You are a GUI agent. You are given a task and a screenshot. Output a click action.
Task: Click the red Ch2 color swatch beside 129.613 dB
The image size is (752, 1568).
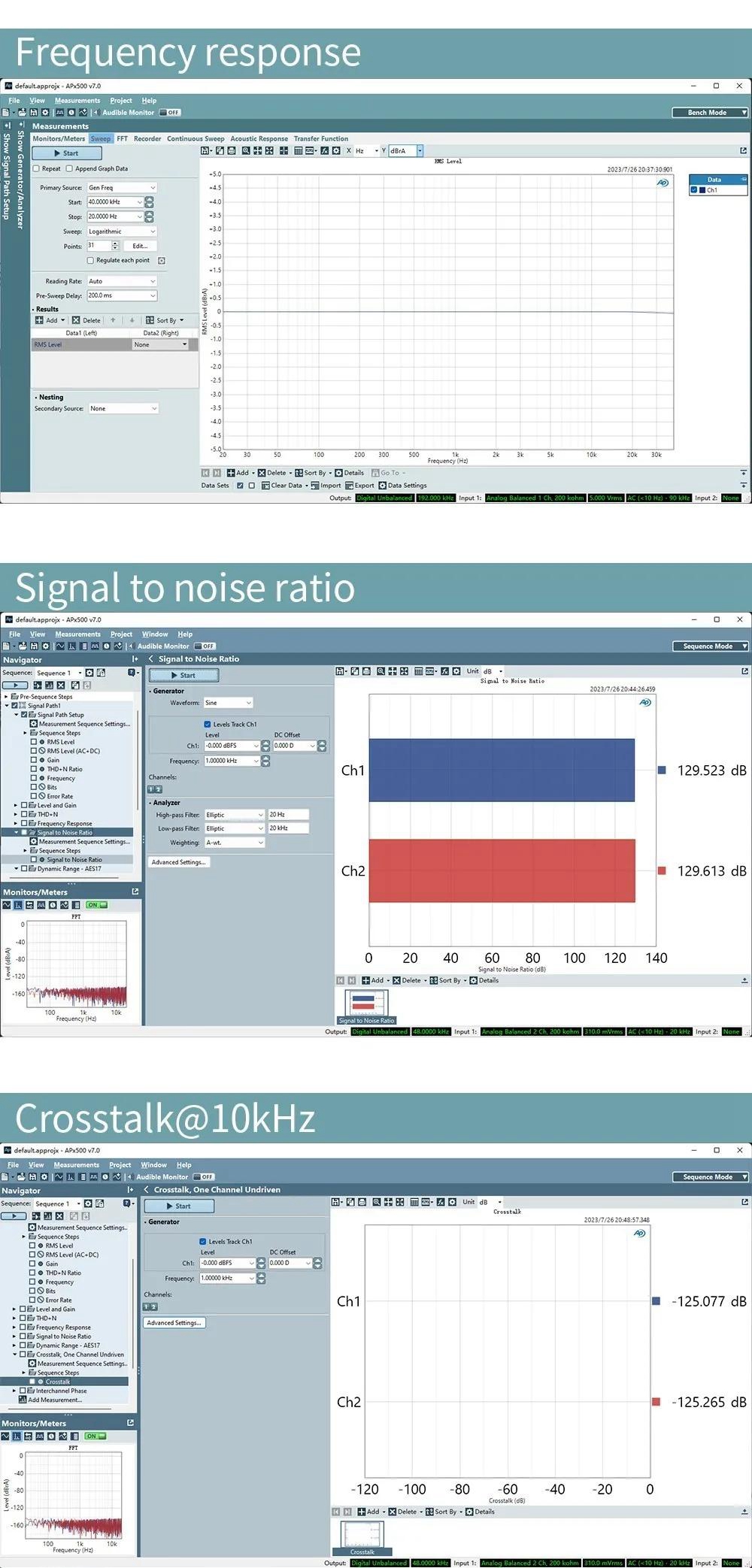click(662, 870)
